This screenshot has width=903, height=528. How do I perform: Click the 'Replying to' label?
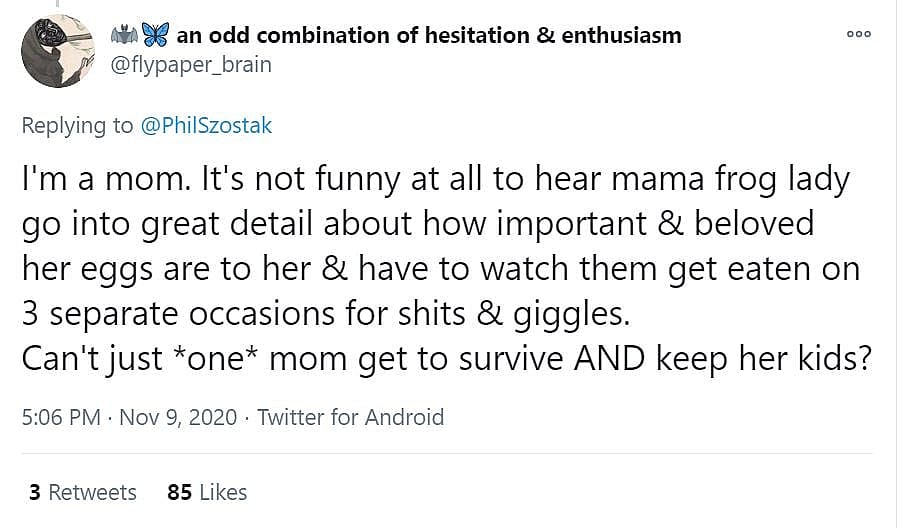[77, 125]
